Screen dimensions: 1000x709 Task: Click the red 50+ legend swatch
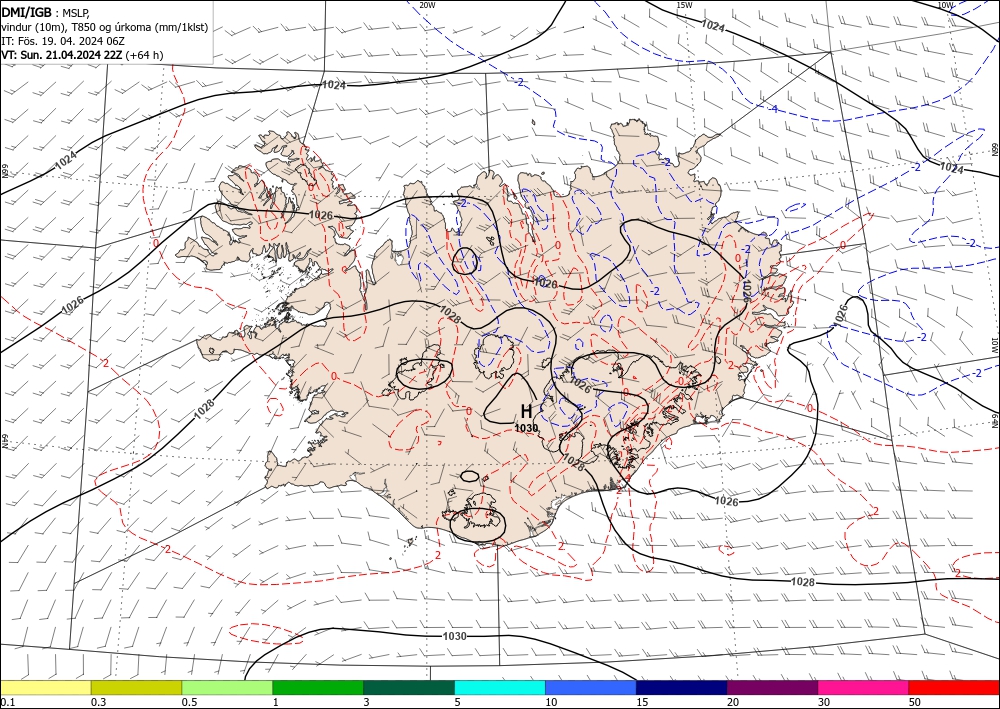pyautogui.click(x=954, y=687)
